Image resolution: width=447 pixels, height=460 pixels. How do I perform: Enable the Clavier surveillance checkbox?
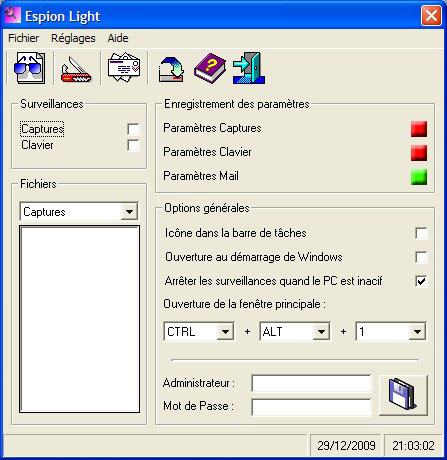click(x=133, y=145)
